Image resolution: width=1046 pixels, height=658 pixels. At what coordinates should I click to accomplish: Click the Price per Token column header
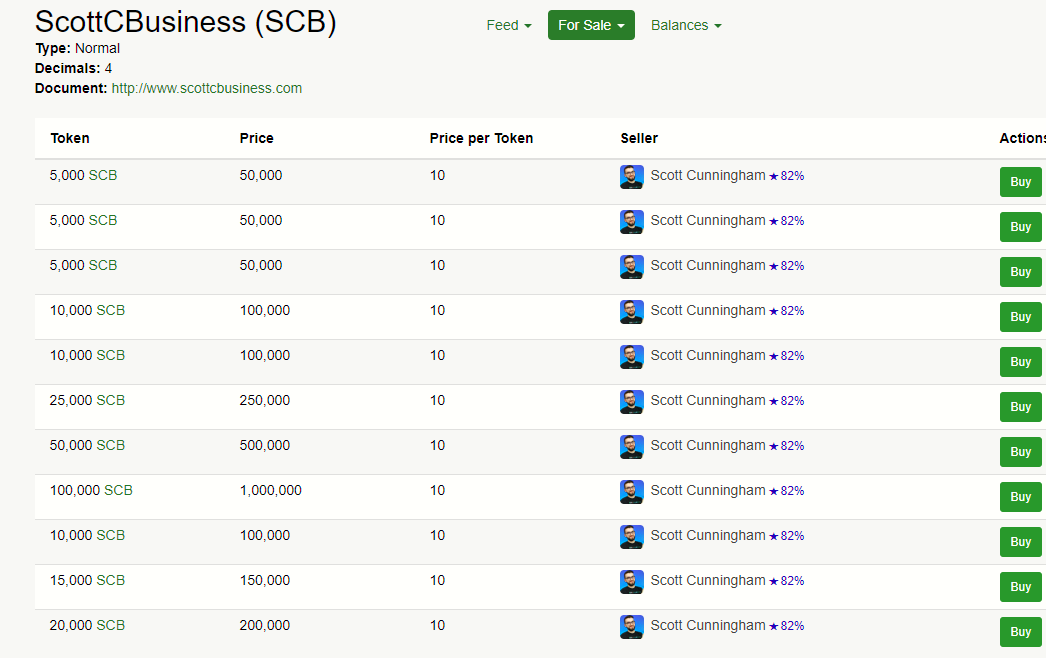click(481, 138)
